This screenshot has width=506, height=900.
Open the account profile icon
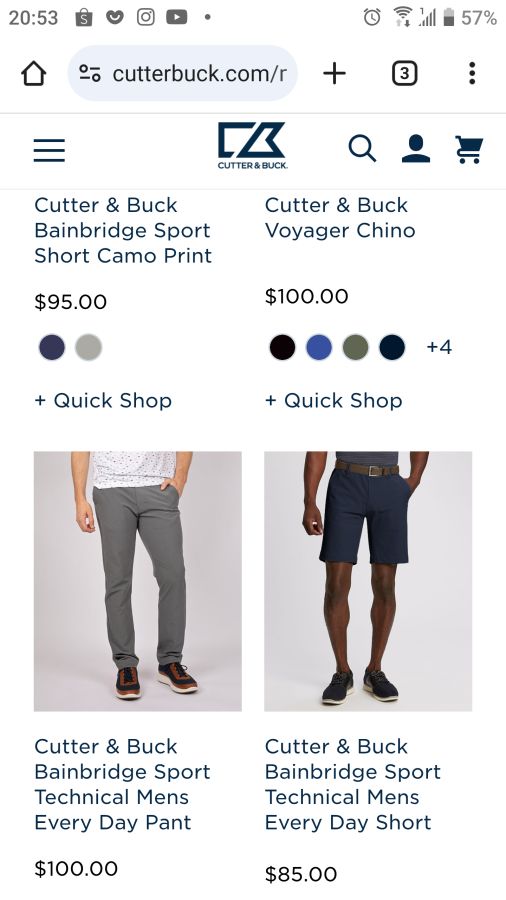(416, 149)
